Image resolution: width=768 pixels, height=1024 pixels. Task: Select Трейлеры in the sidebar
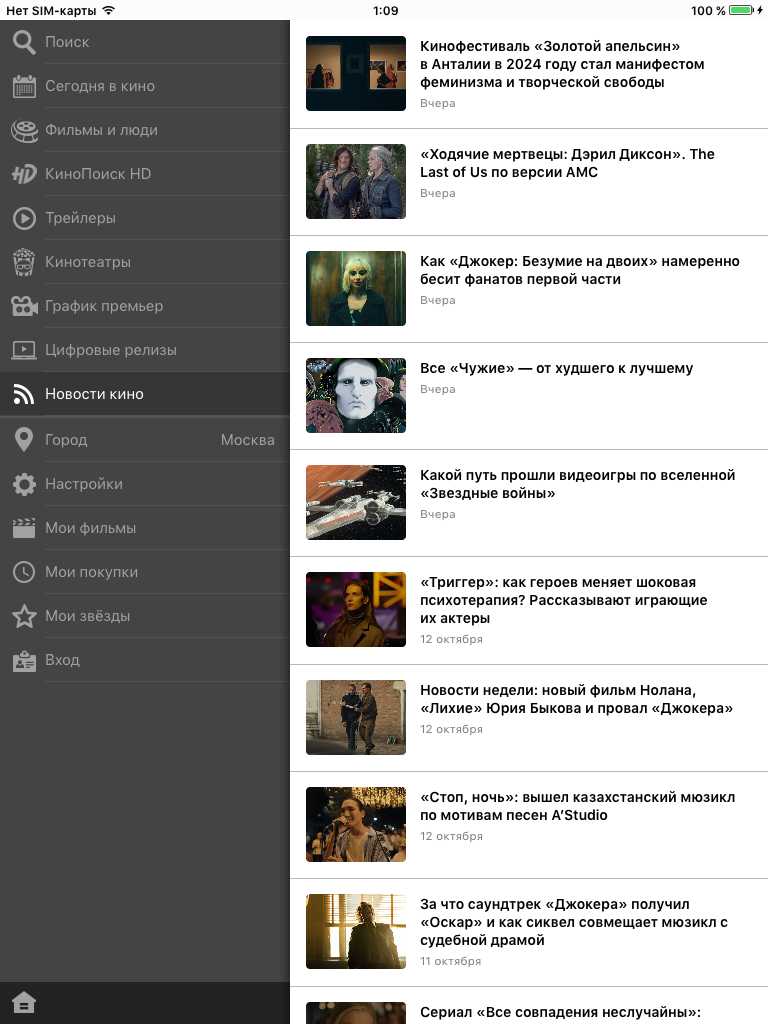coord(145,217)
